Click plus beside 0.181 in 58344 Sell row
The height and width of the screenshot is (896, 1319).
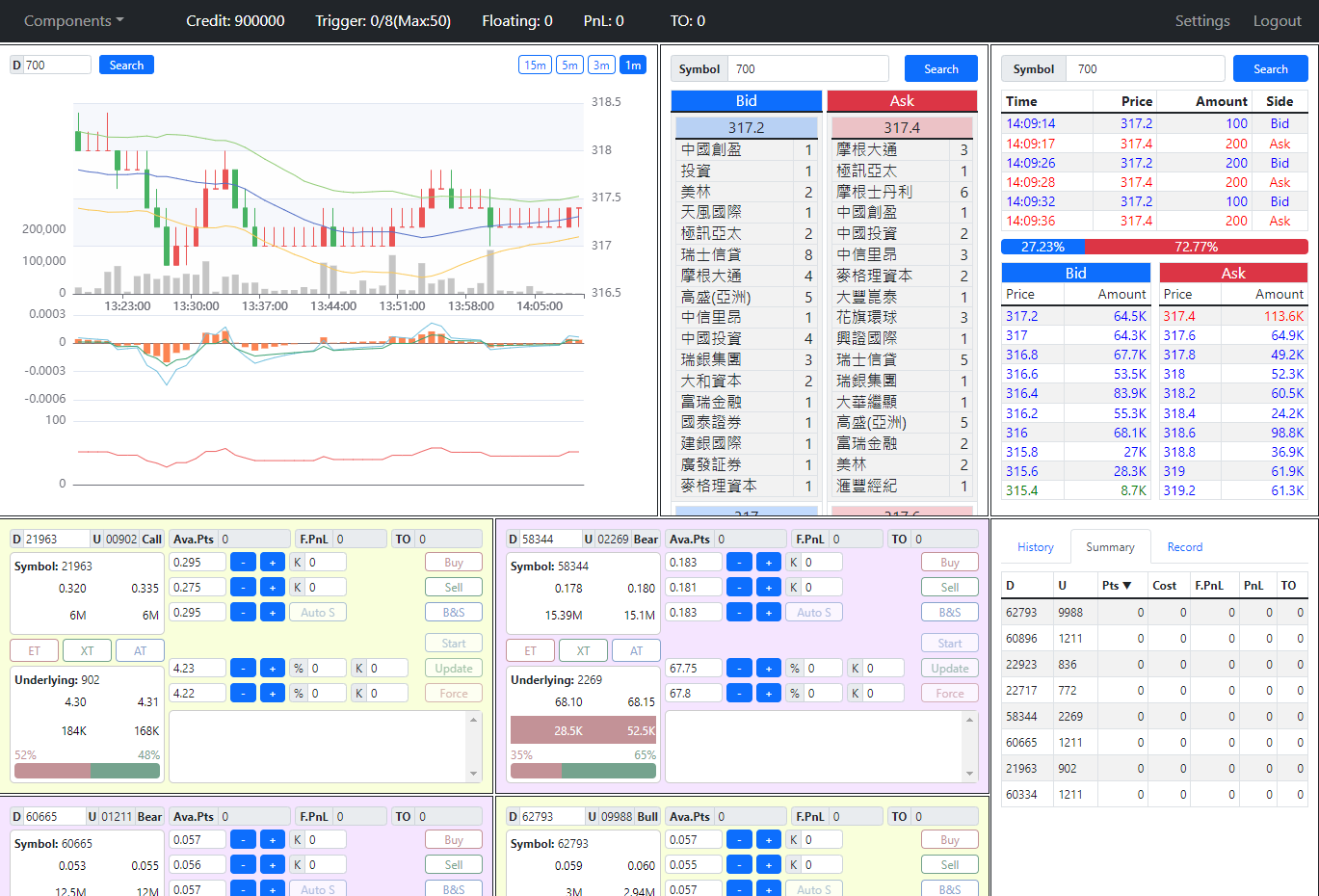(769, 588)
